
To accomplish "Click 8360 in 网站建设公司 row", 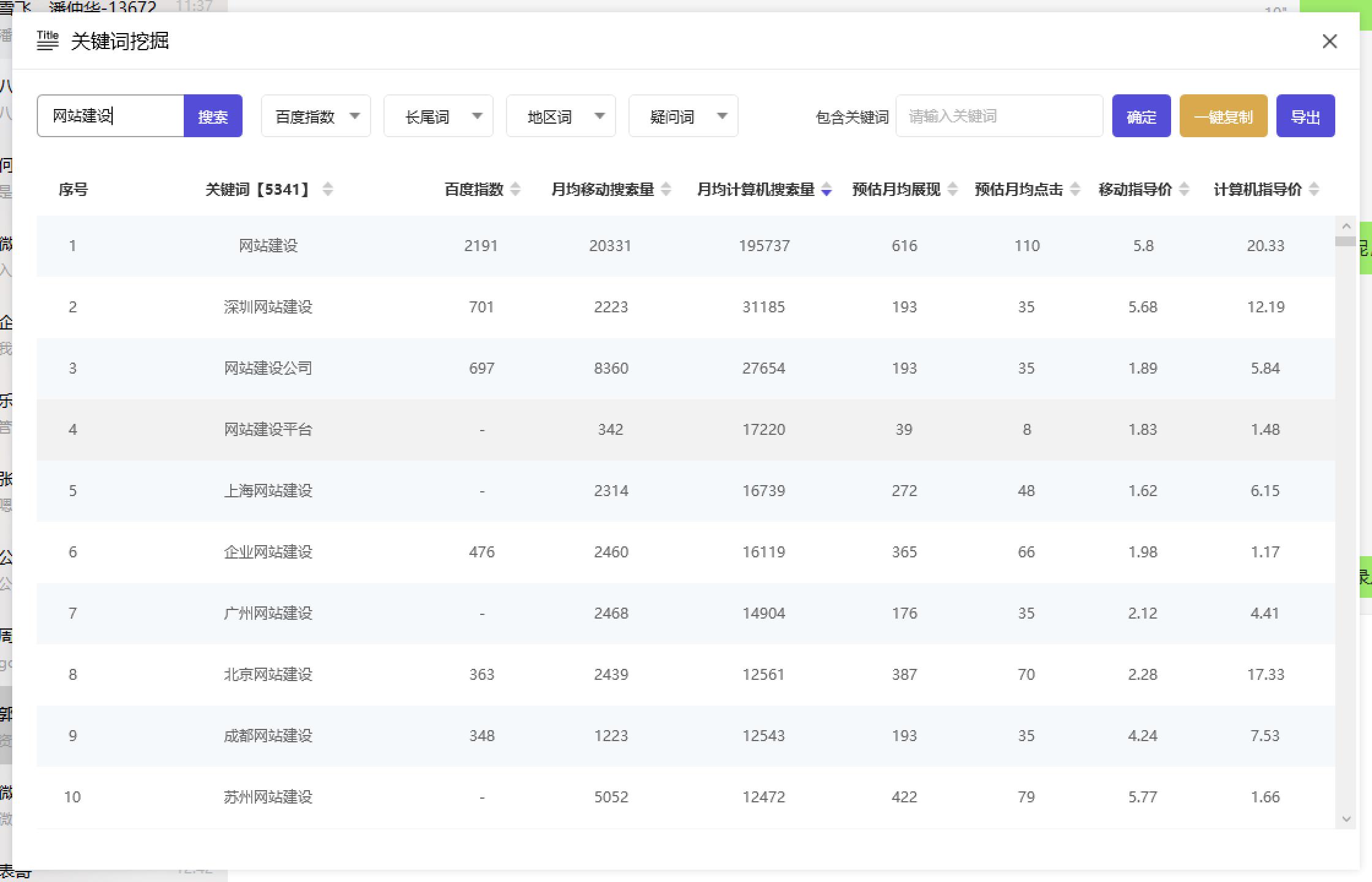I will [x=611, y=368].
